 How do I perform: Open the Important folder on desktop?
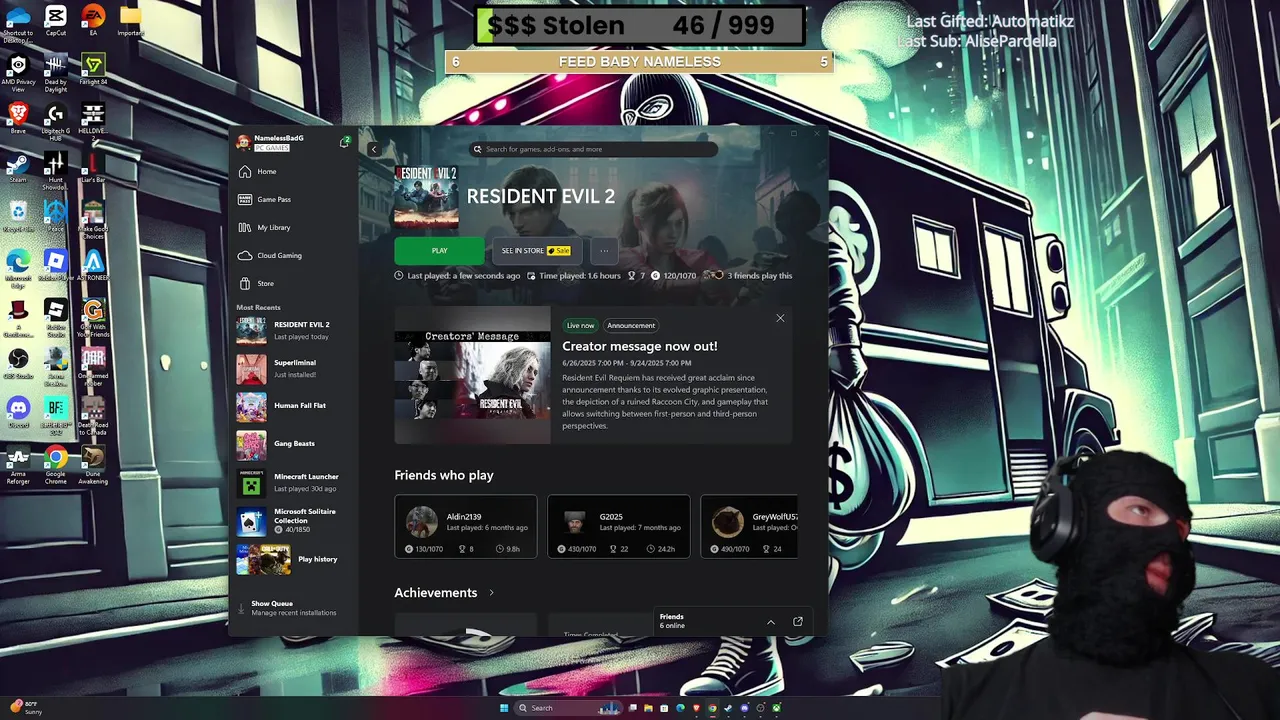(130, 20)
